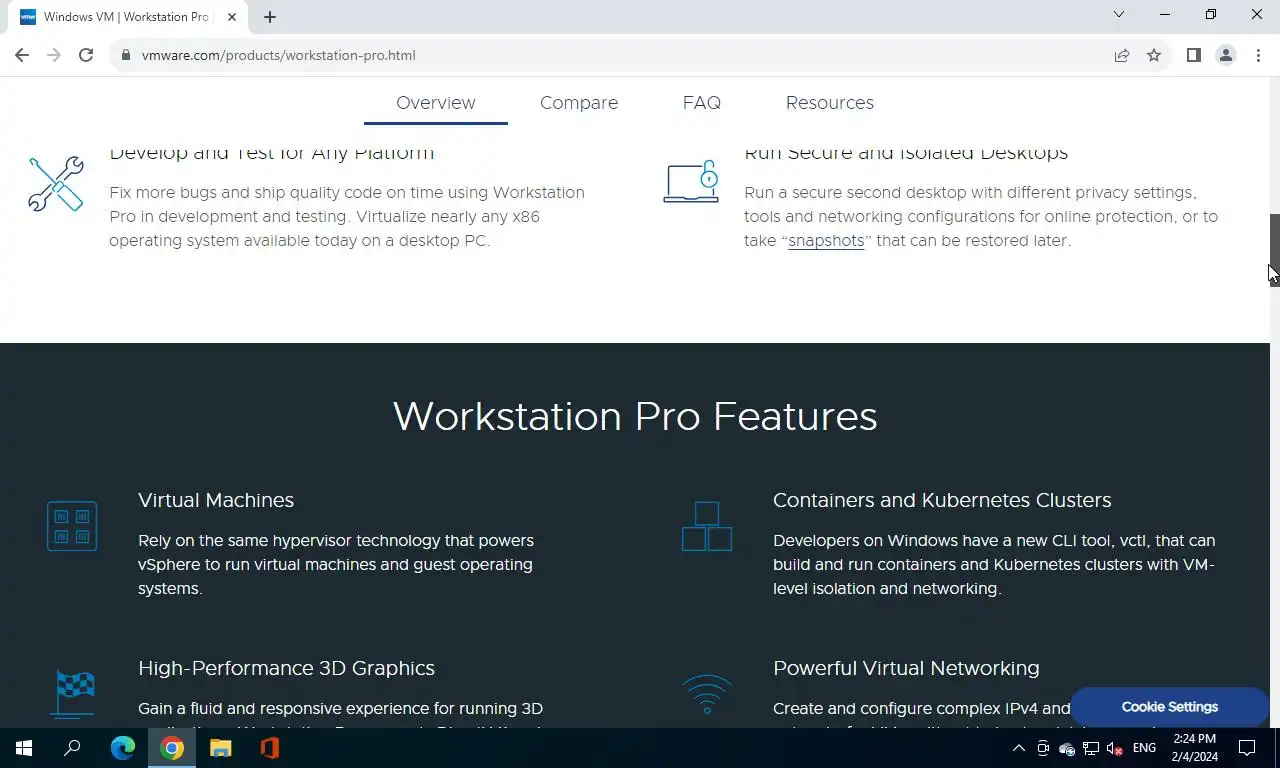Viewport: 1280px width, 768px height.
Task: Launch Microsoft Office from taskbar
Action: [270, 748]
